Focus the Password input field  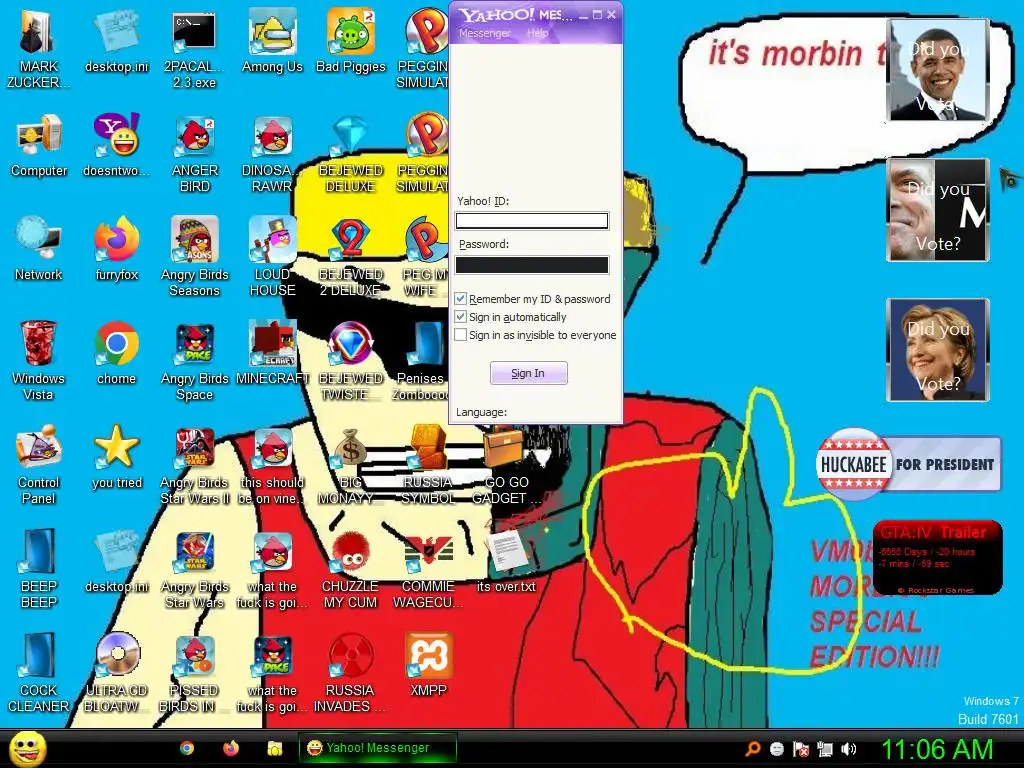tap(532, 264)
